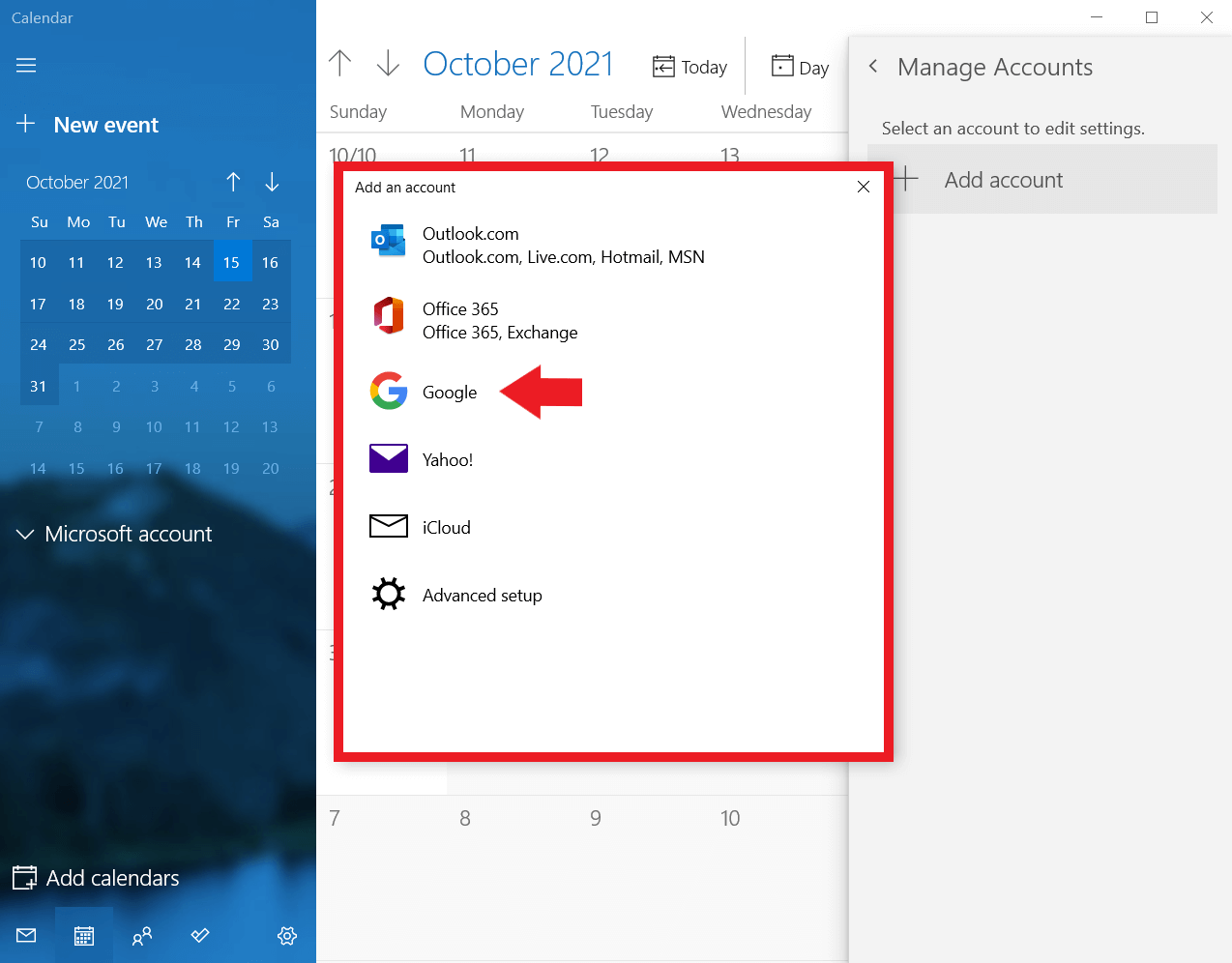Open the hamburger navigation menu
Image resolution: width=1232 pixels, height=963 pixels.
coord(26,65)
